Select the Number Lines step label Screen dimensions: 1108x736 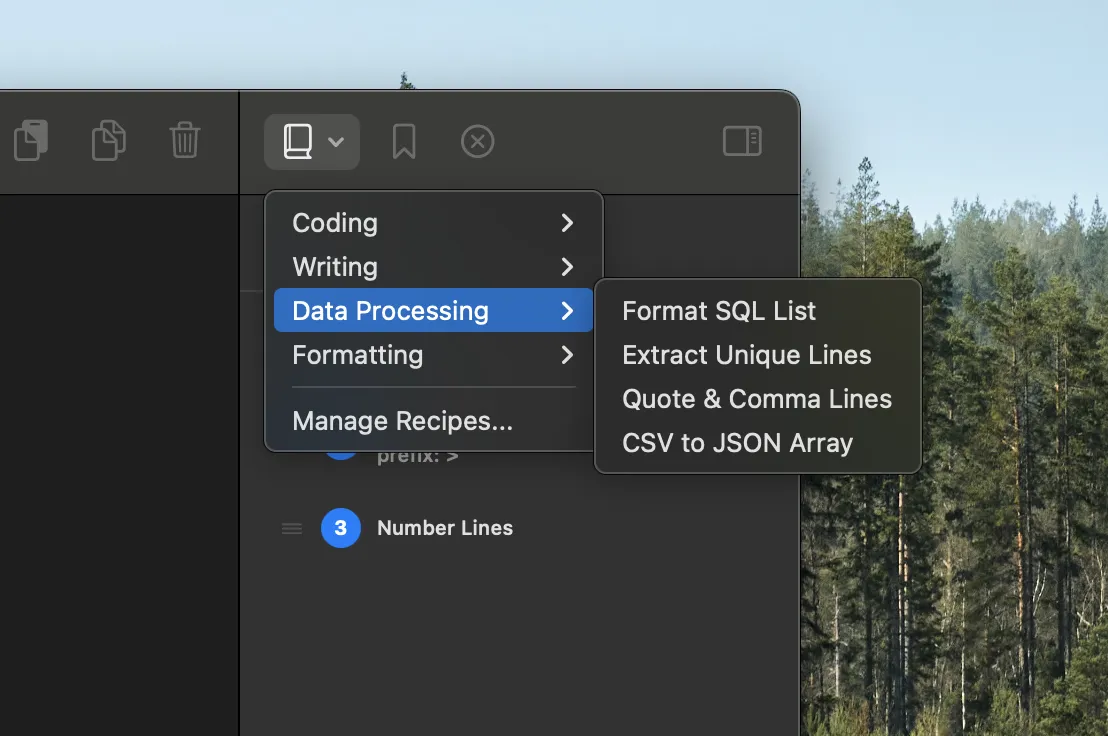pos(445,528)
